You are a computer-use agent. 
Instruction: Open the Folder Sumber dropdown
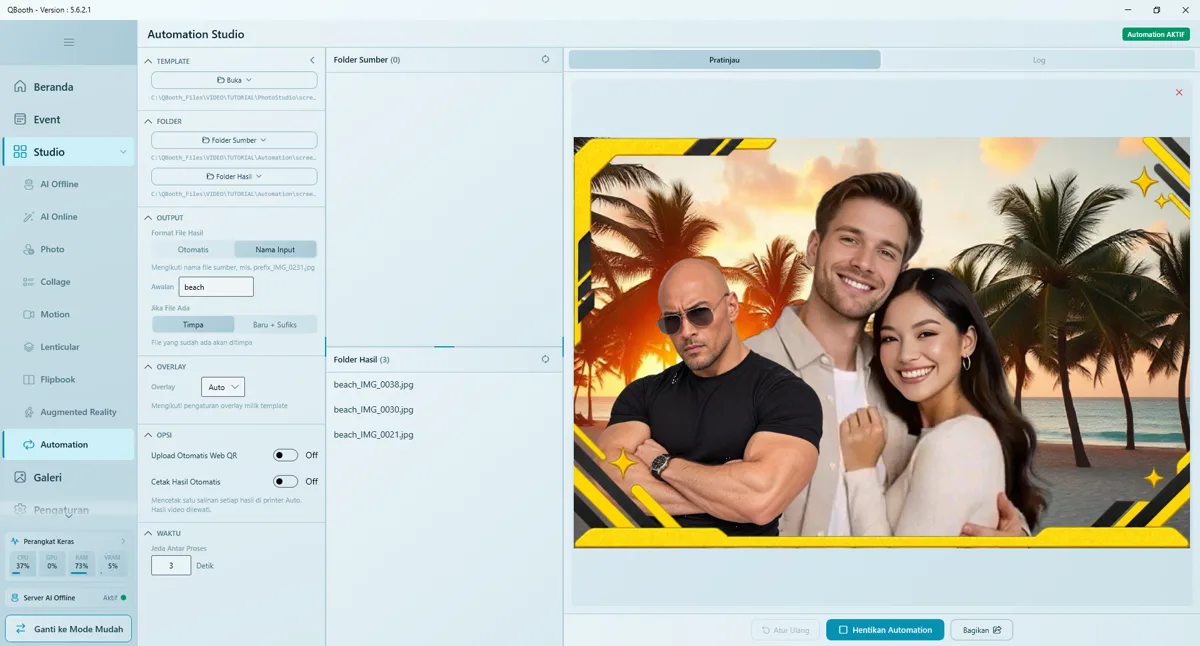point(234,140)
